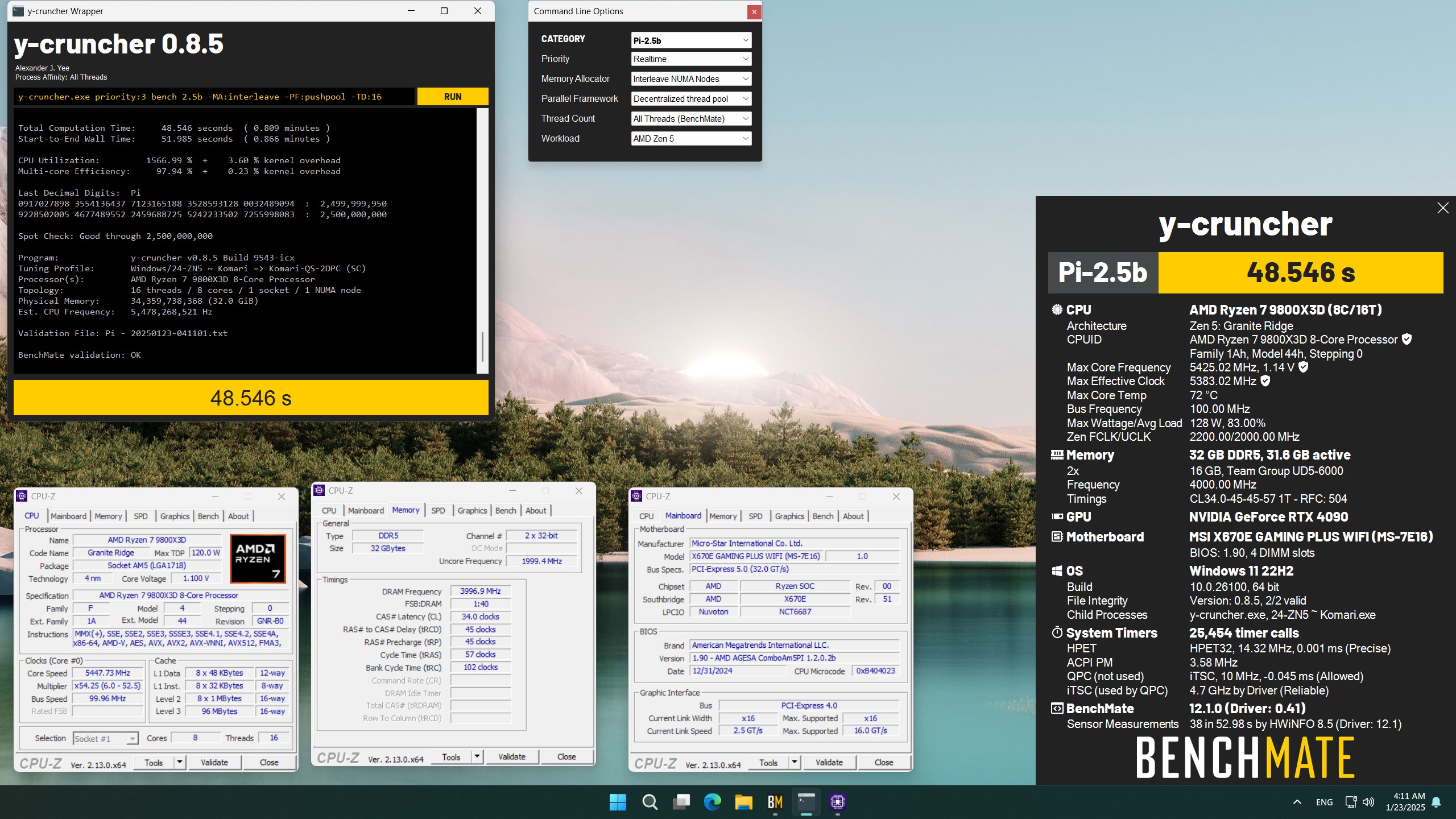Click the GPU icon in BenchMate panel
The image size is (1456, 819).
pos(1057,517)
